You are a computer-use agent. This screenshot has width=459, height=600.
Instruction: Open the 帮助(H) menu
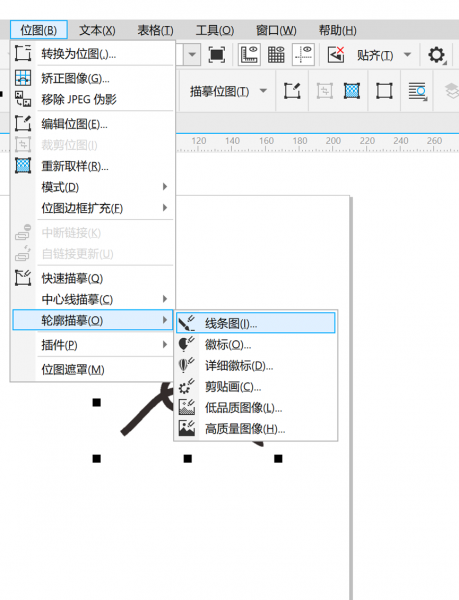point(337,30)
